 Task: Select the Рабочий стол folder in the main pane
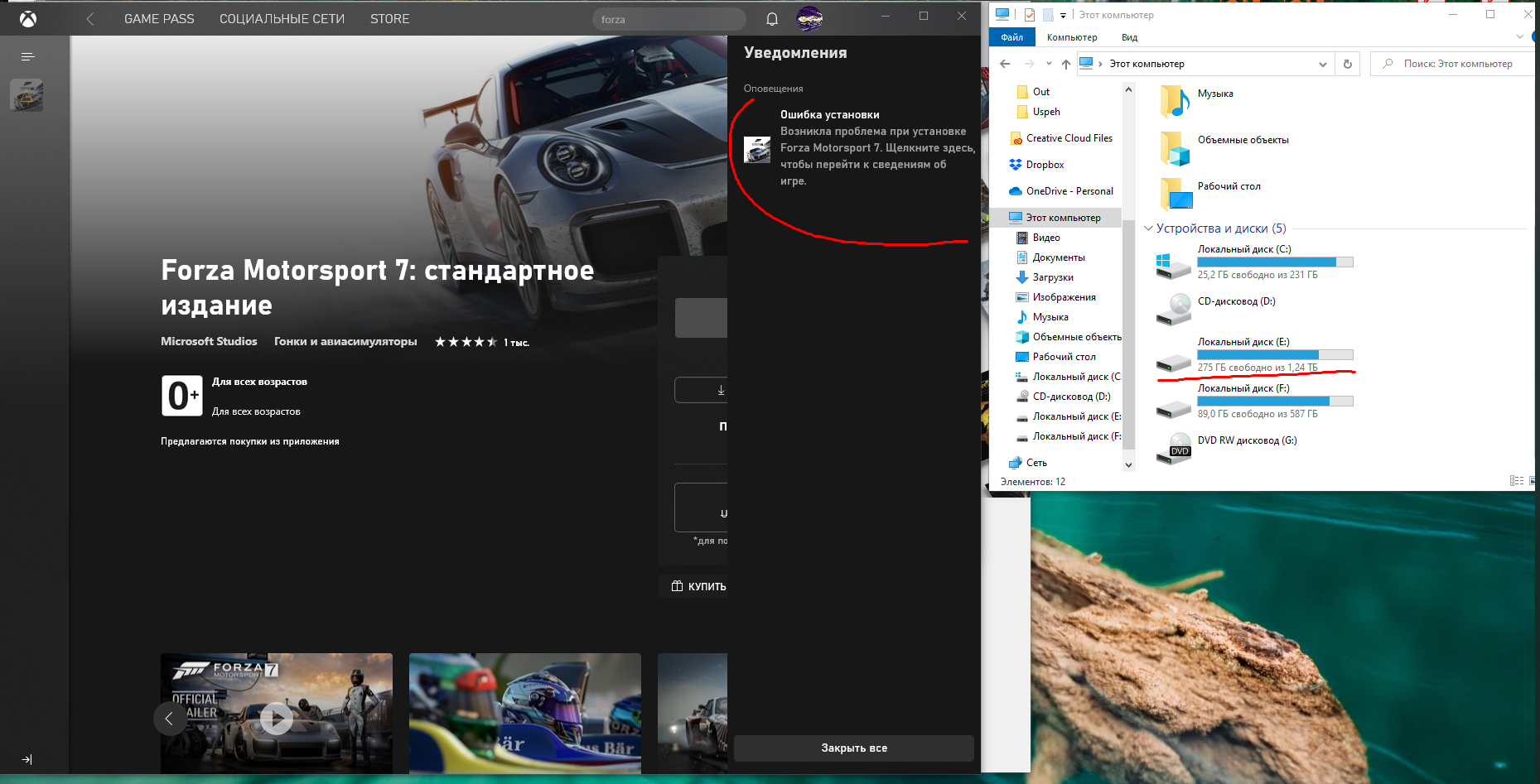click(1210, 194)
